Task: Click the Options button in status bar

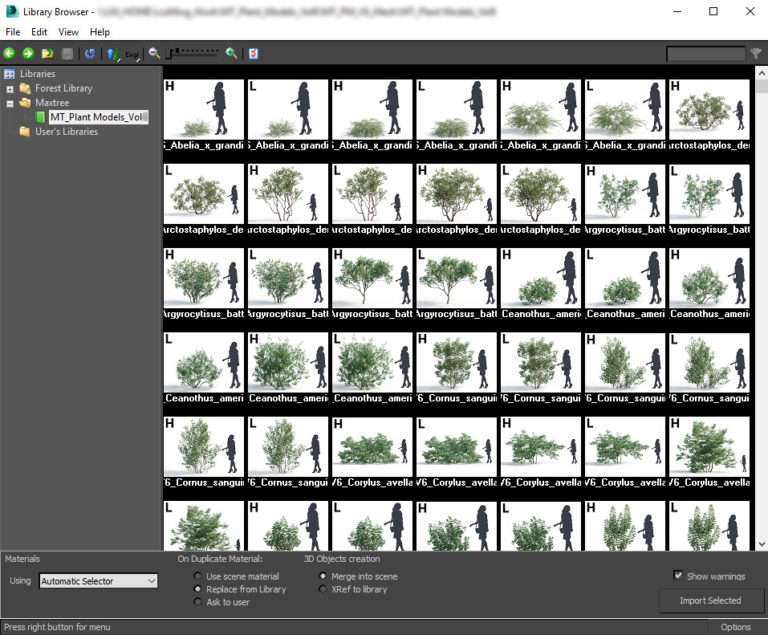Action: 735,627
